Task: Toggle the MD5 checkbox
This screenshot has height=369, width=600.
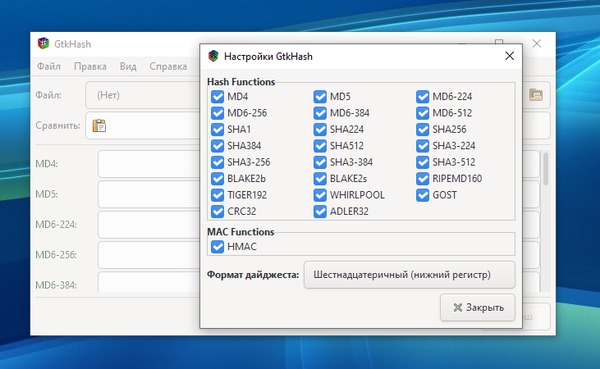Action: point(320,96)
